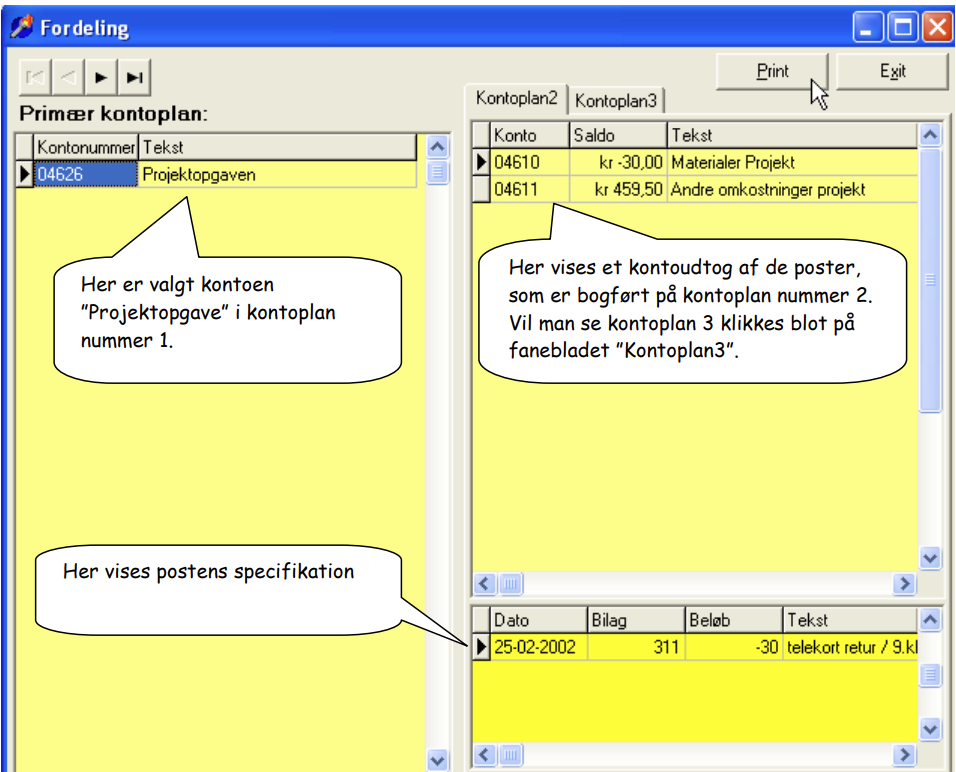Click row selector box beside 04611
956x772 pixels.
coord(482,189)
